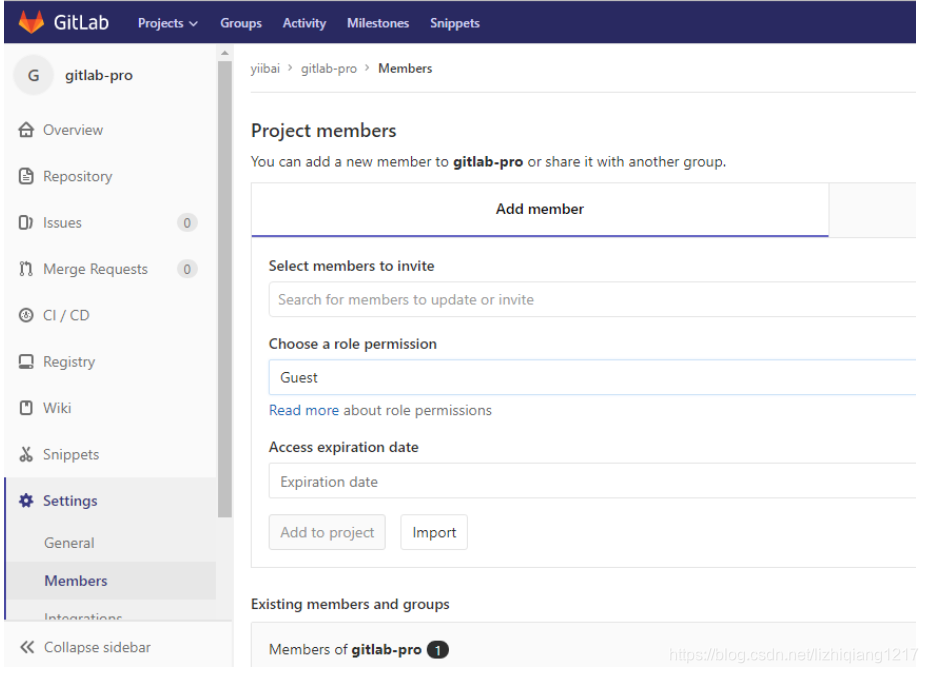The height and width of the screenshot is (673, 928).
Task: Click the Repository file icon
Action: pos(26,176)
